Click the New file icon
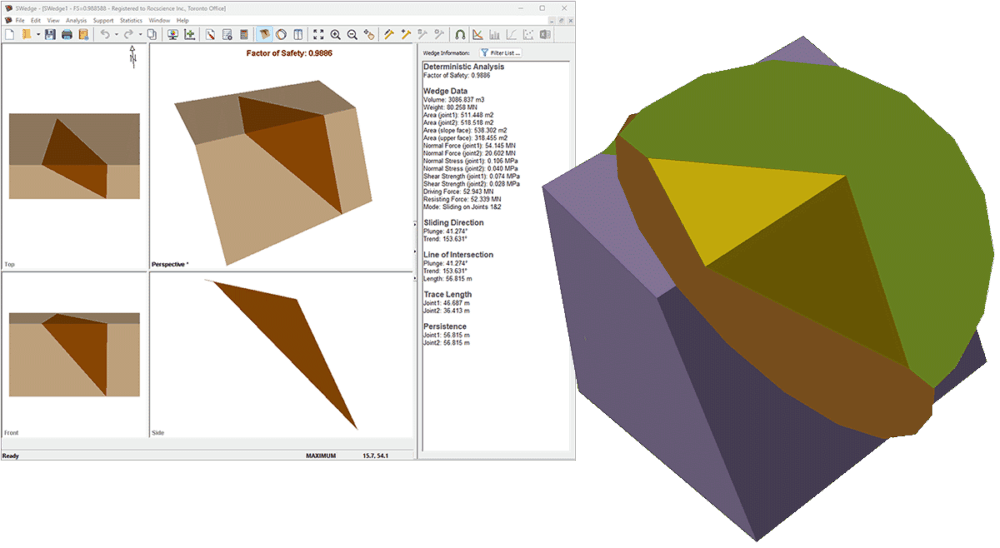Viewport: 1000px width, 548px height. click(x=9, y=34)
